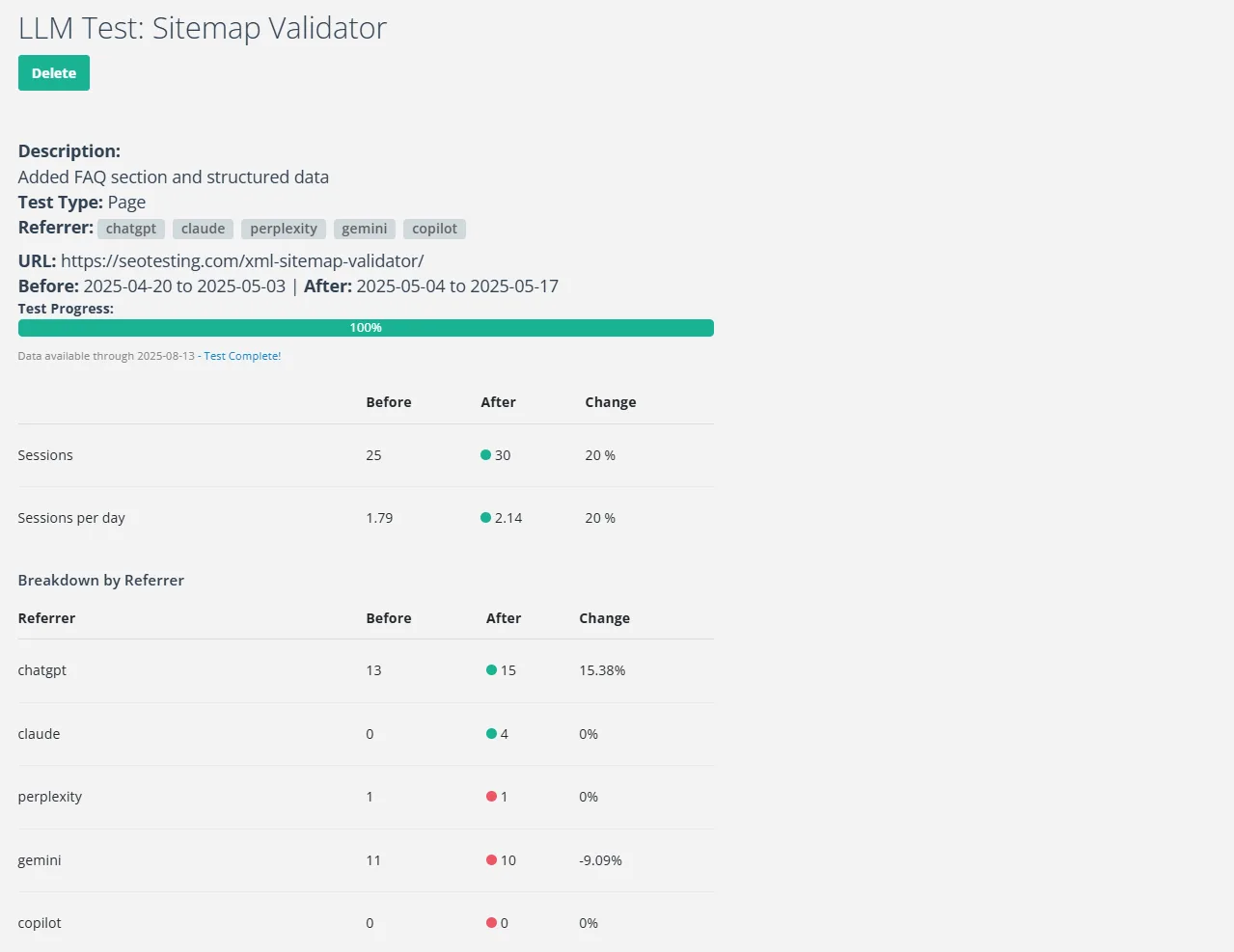Click the chatgpt change value 15.38%

tap(602, 670)
